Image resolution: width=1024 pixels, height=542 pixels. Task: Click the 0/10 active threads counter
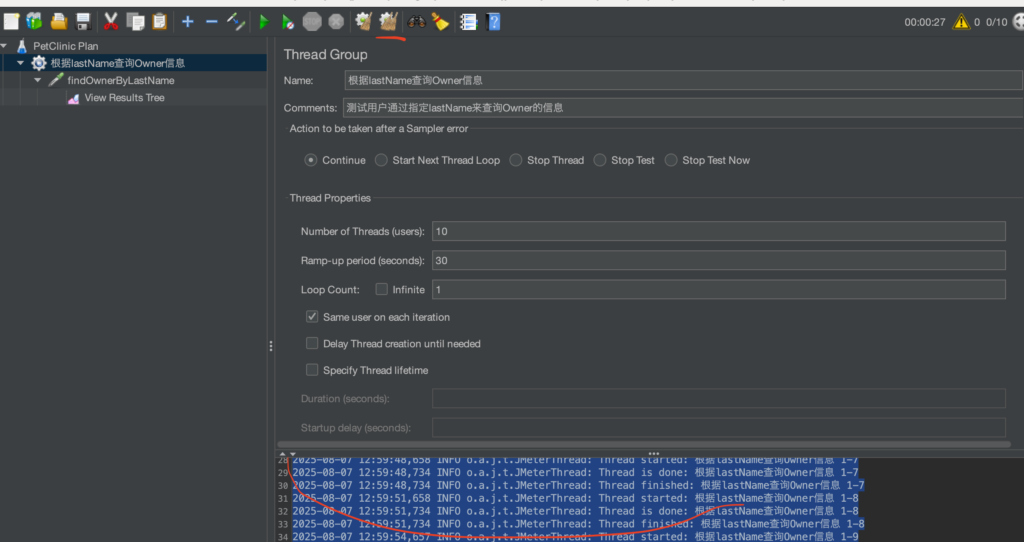tap(997, 22)
